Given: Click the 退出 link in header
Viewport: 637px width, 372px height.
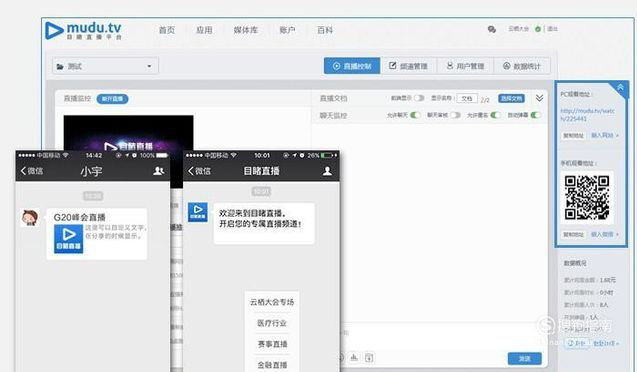Looking at the screenshot, I should coord(552,29).
